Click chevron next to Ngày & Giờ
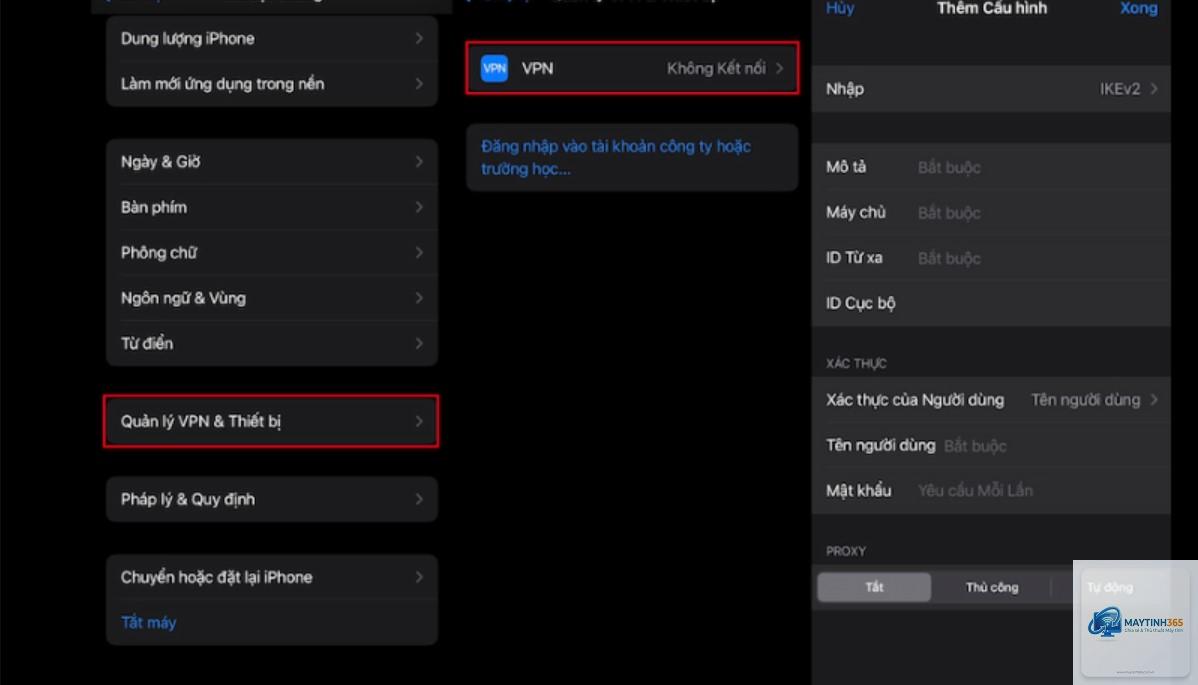The width and height of the screenshot is (1198, 685). (x=419, y=162)
